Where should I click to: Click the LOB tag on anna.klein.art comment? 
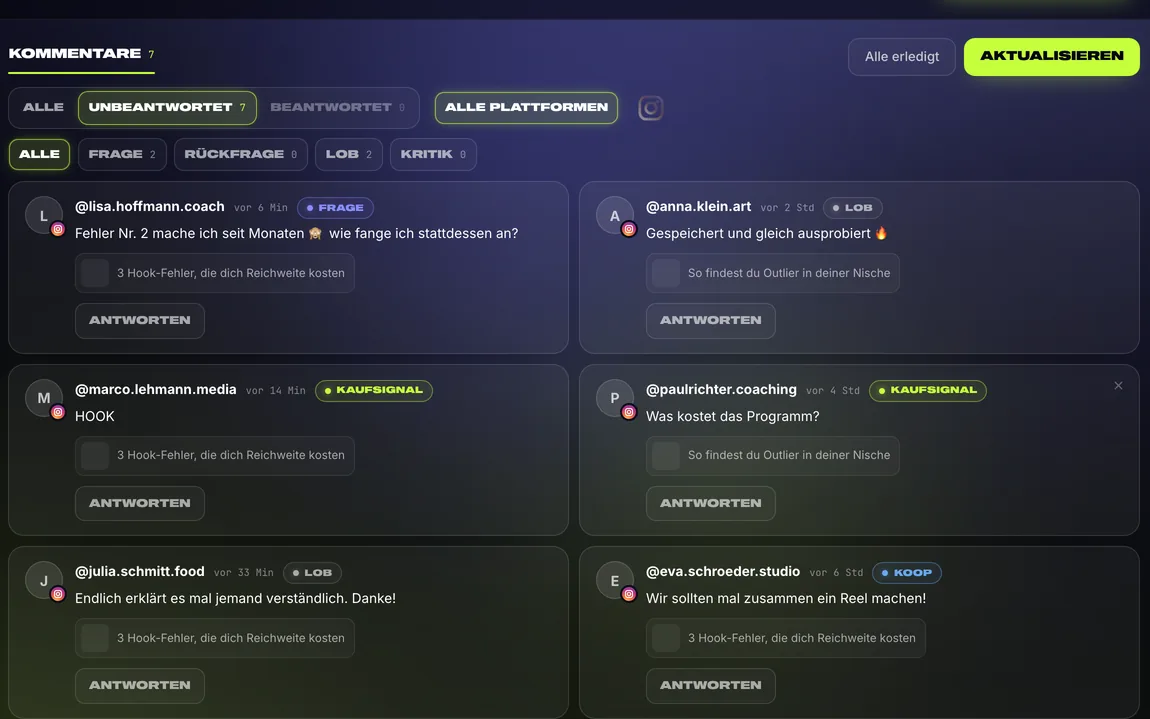pos(852,208)
